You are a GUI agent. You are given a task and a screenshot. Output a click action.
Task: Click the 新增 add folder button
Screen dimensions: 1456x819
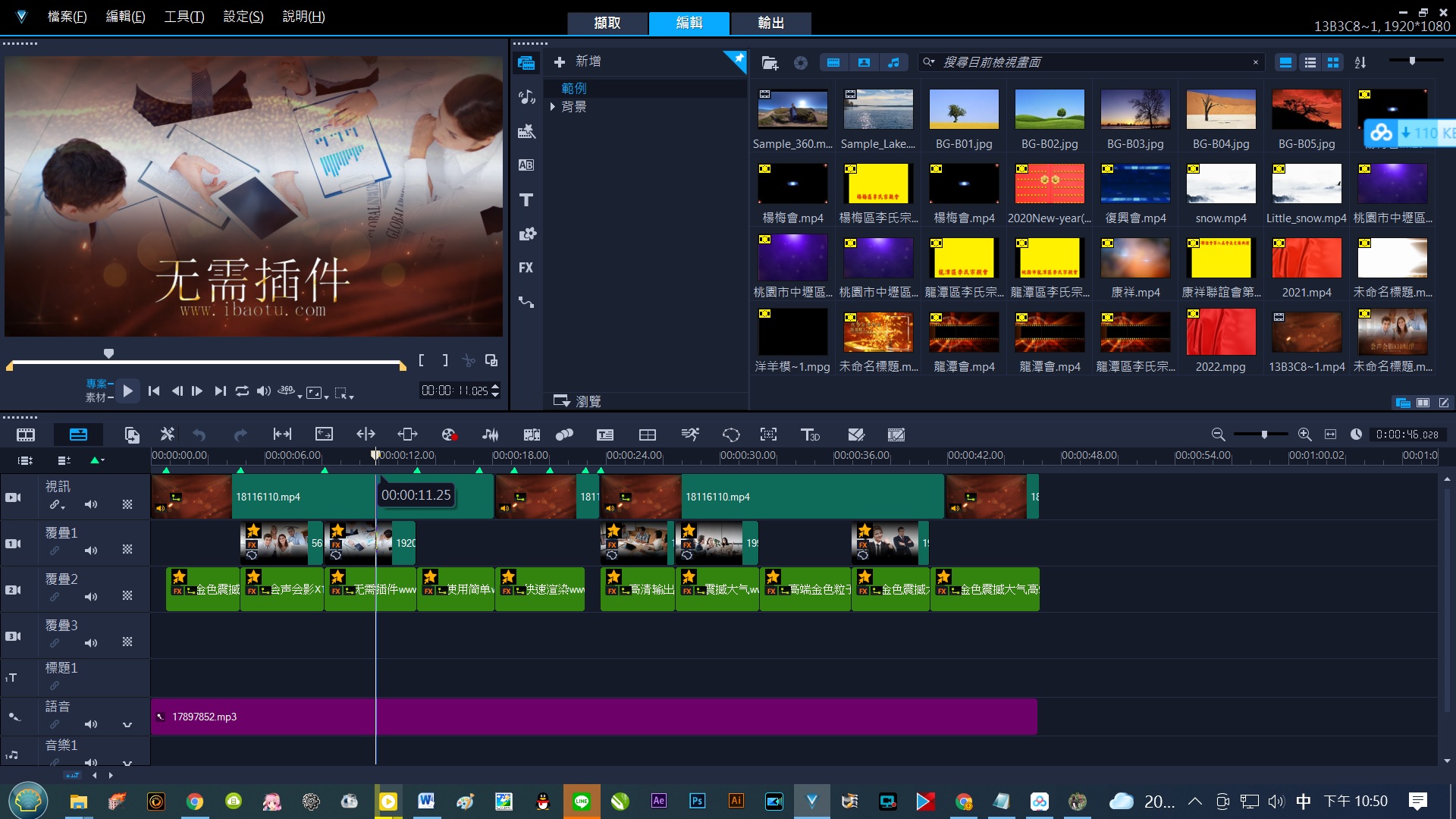tap(577, 61)
